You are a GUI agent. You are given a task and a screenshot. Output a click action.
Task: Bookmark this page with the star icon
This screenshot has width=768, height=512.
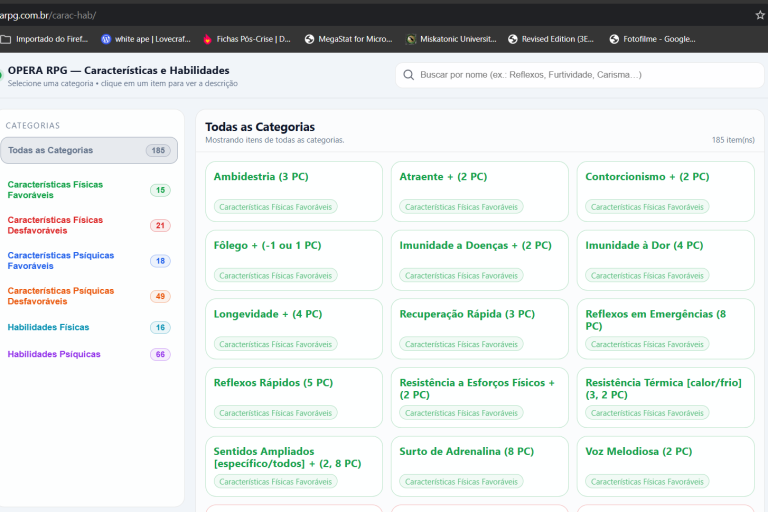(760, 15)
